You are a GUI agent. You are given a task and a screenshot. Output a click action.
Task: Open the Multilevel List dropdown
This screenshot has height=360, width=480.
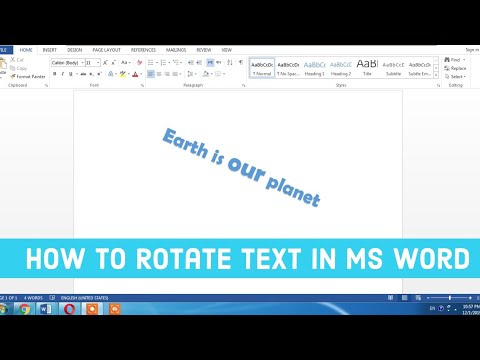tap(181, 63)
